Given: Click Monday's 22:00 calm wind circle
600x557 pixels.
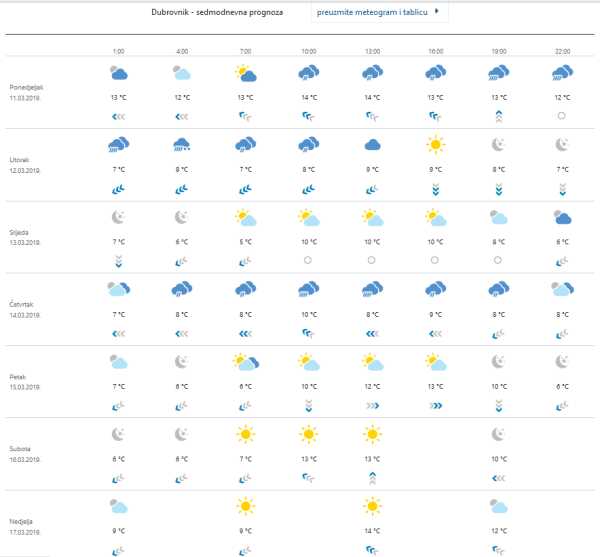Looking at the screenshot, I should (x=561, y=116).
